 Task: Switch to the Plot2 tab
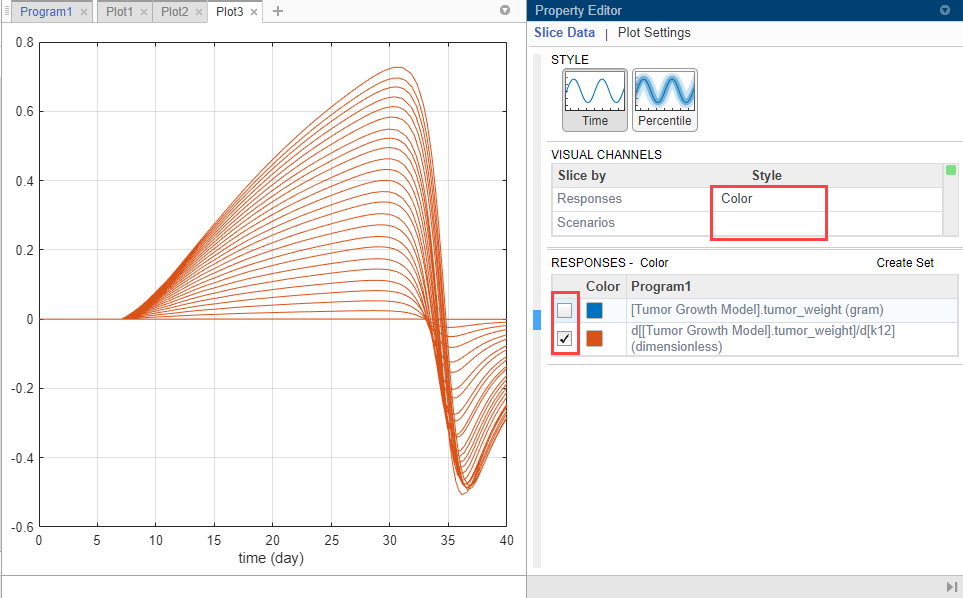click(x=175, y=12)
